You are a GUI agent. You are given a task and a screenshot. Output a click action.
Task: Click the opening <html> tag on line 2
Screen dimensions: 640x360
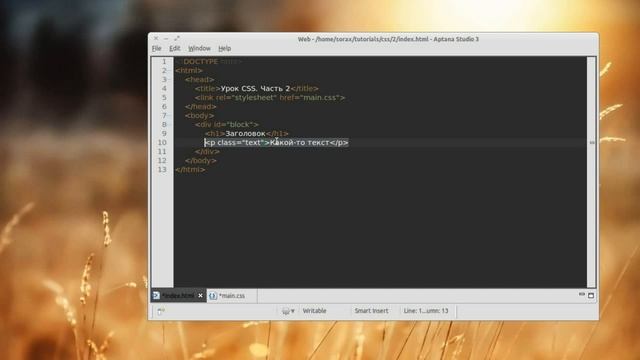[x=189, y=71]
